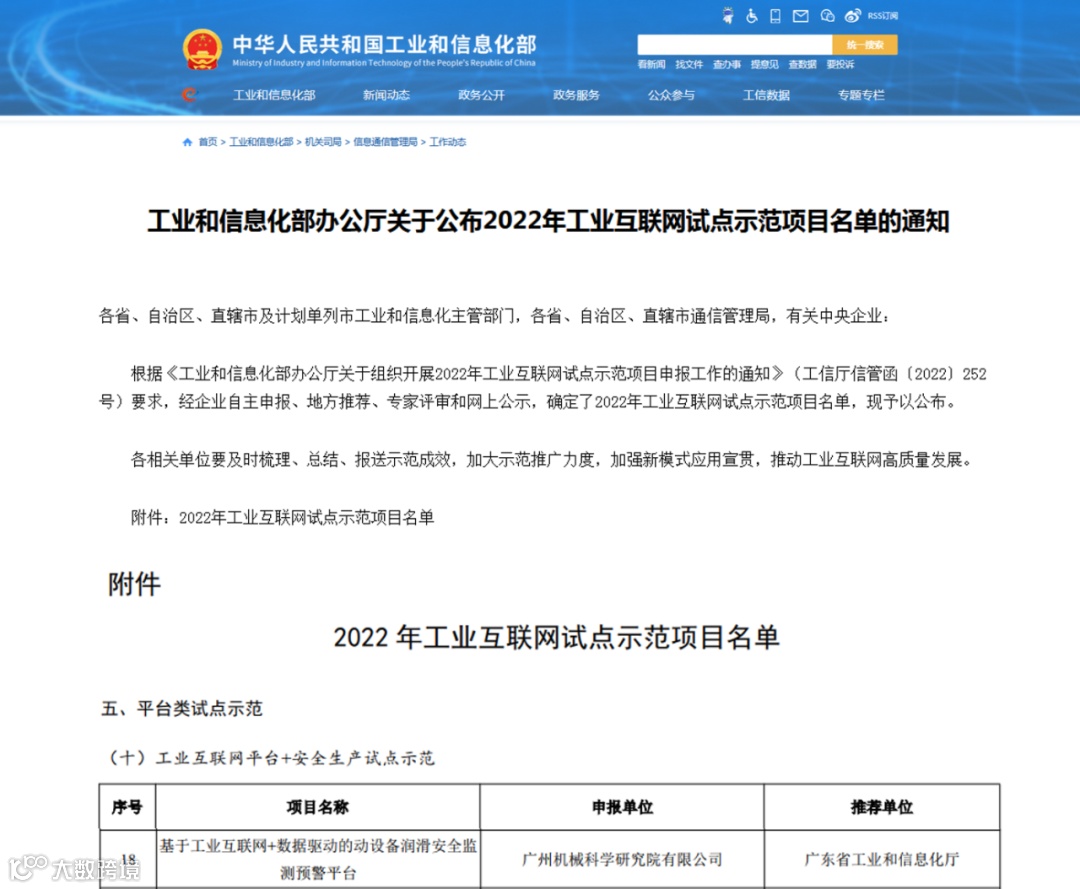Click the robot assistant icon in header
1080x889 pixels.
point(728,16)
